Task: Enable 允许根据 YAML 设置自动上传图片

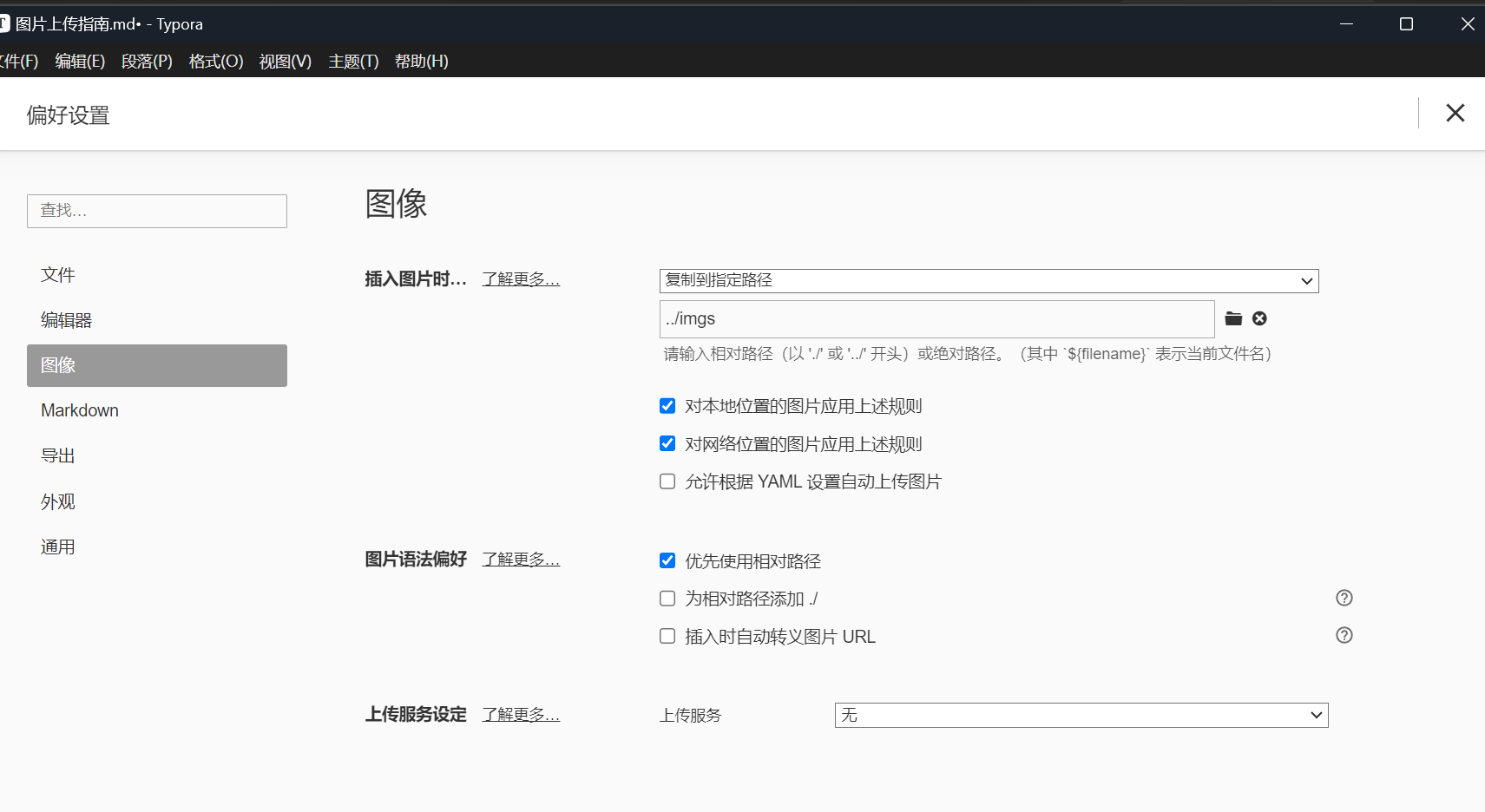Action: coord(667,481)
